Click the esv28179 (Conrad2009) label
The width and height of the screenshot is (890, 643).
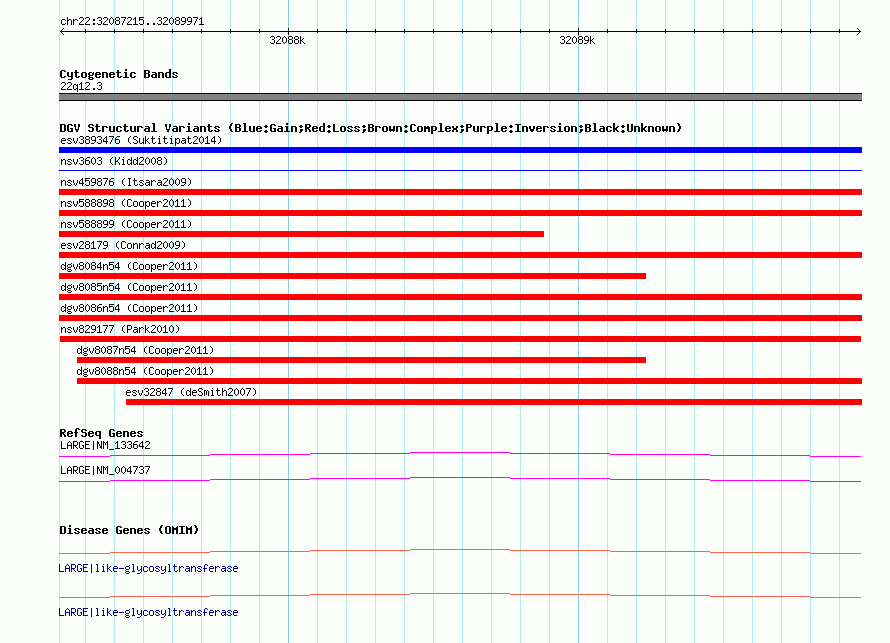123,245
